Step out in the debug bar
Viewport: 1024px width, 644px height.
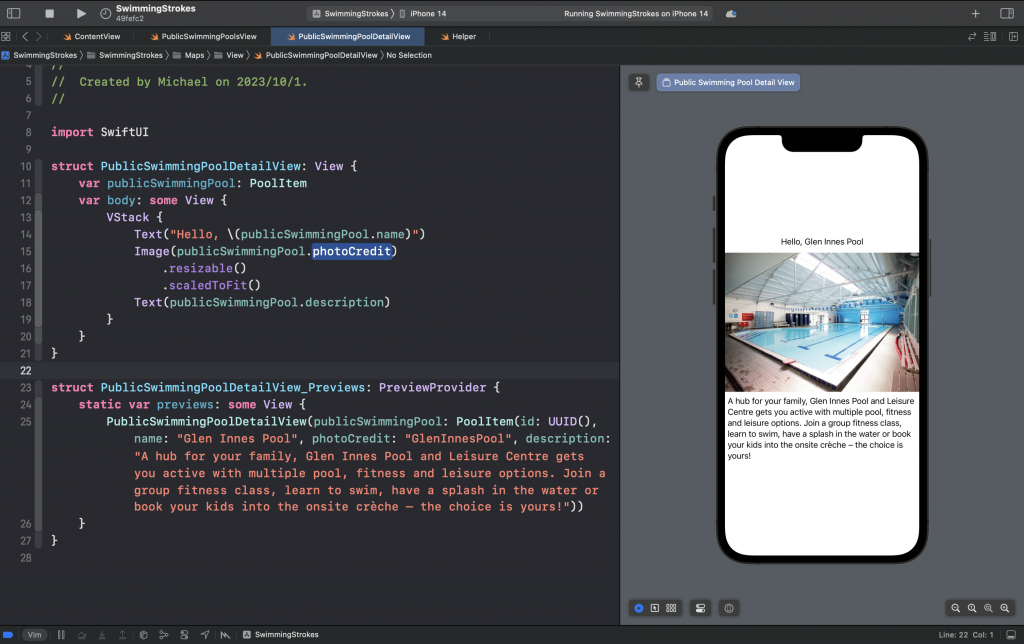[x=122, y=635]
